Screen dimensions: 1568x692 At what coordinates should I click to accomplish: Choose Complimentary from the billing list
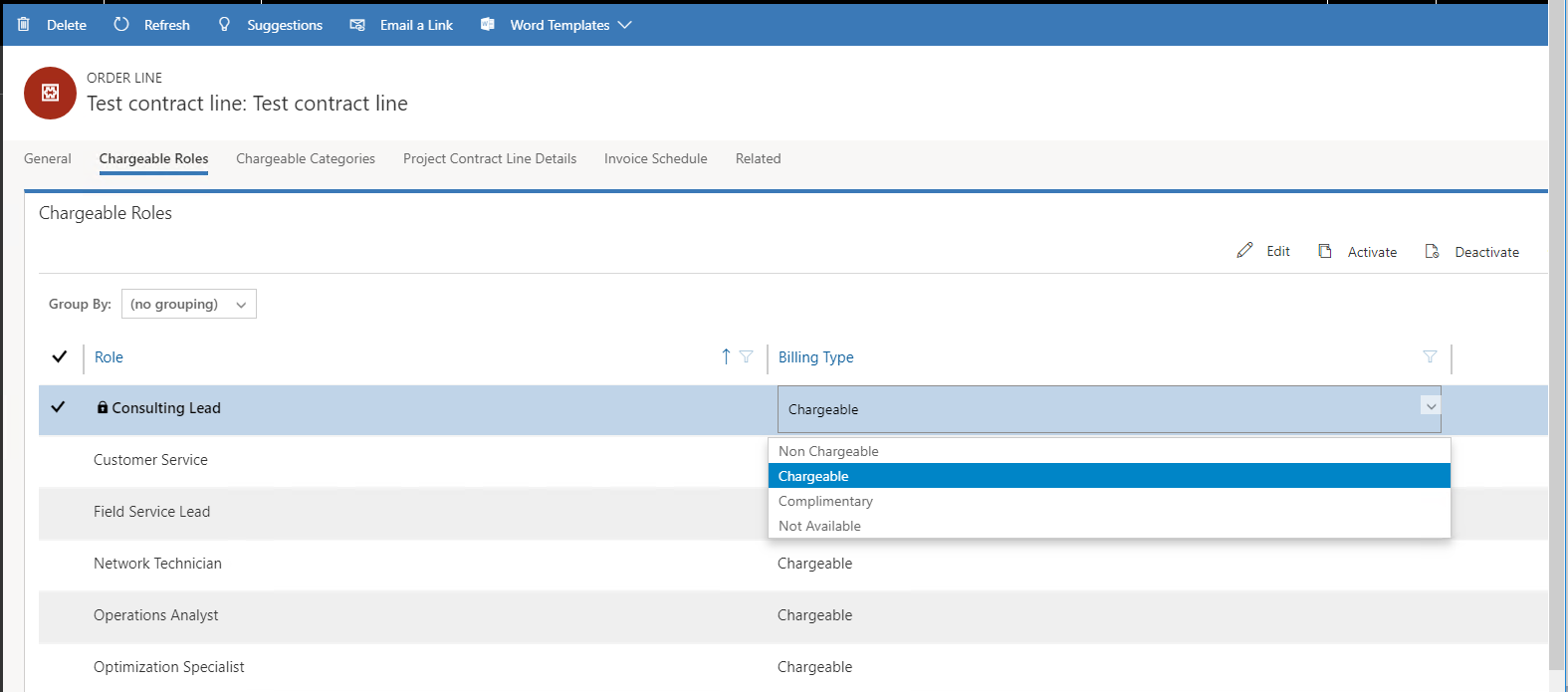1109,501
